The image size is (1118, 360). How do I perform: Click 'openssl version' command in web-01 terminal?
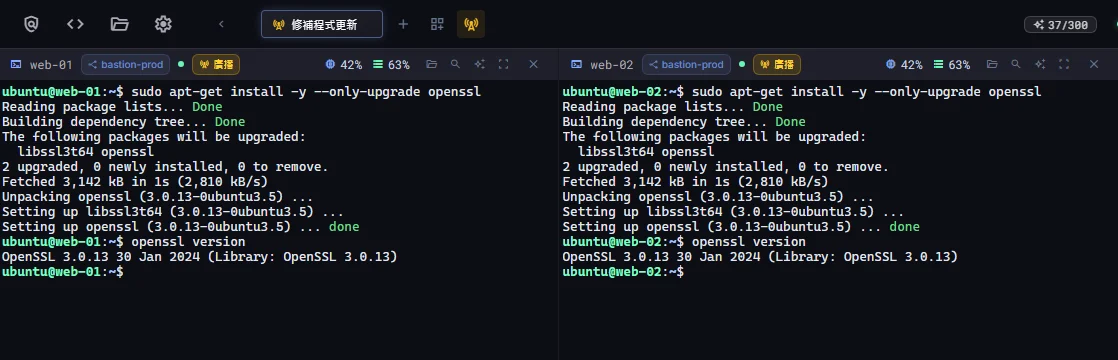coord(188,242)
